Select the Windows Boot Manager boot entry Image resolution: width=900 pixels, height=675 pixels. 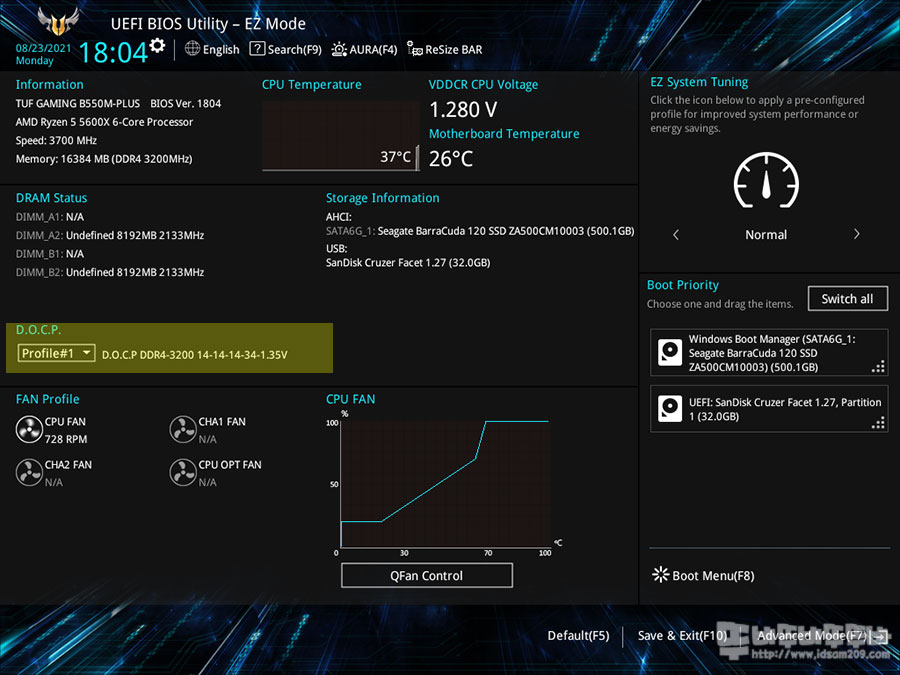[769, 352]
